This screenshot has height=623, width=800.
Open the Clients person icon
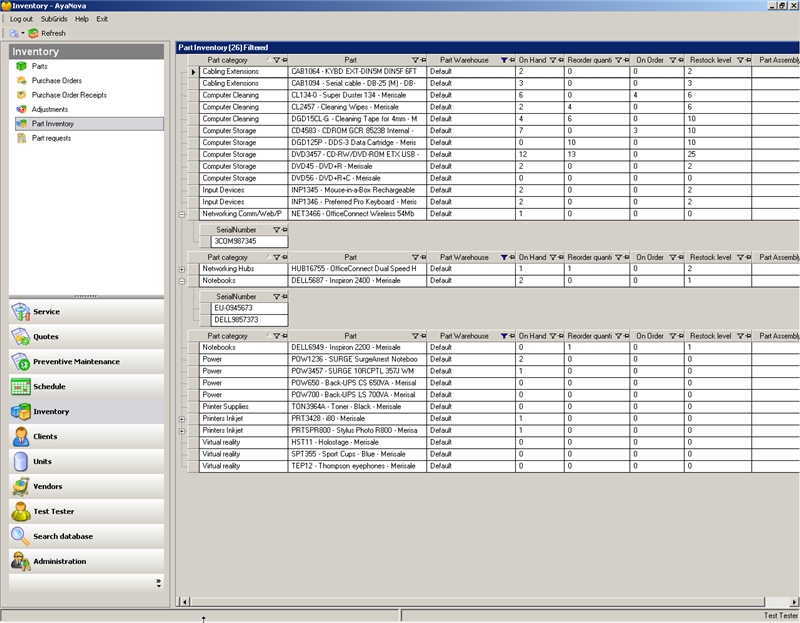(20, 437)
